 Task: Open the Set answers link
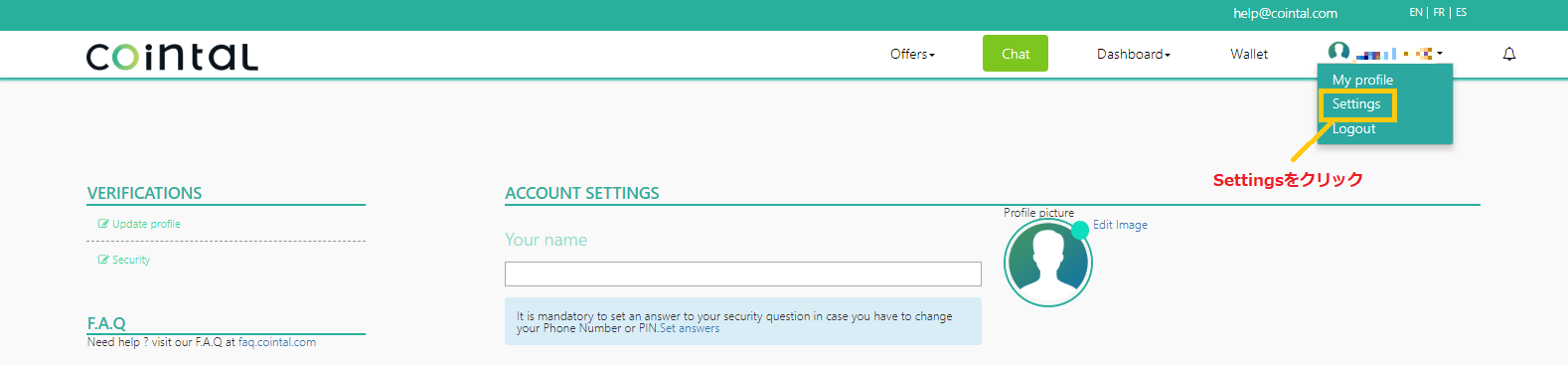[690, 328]
